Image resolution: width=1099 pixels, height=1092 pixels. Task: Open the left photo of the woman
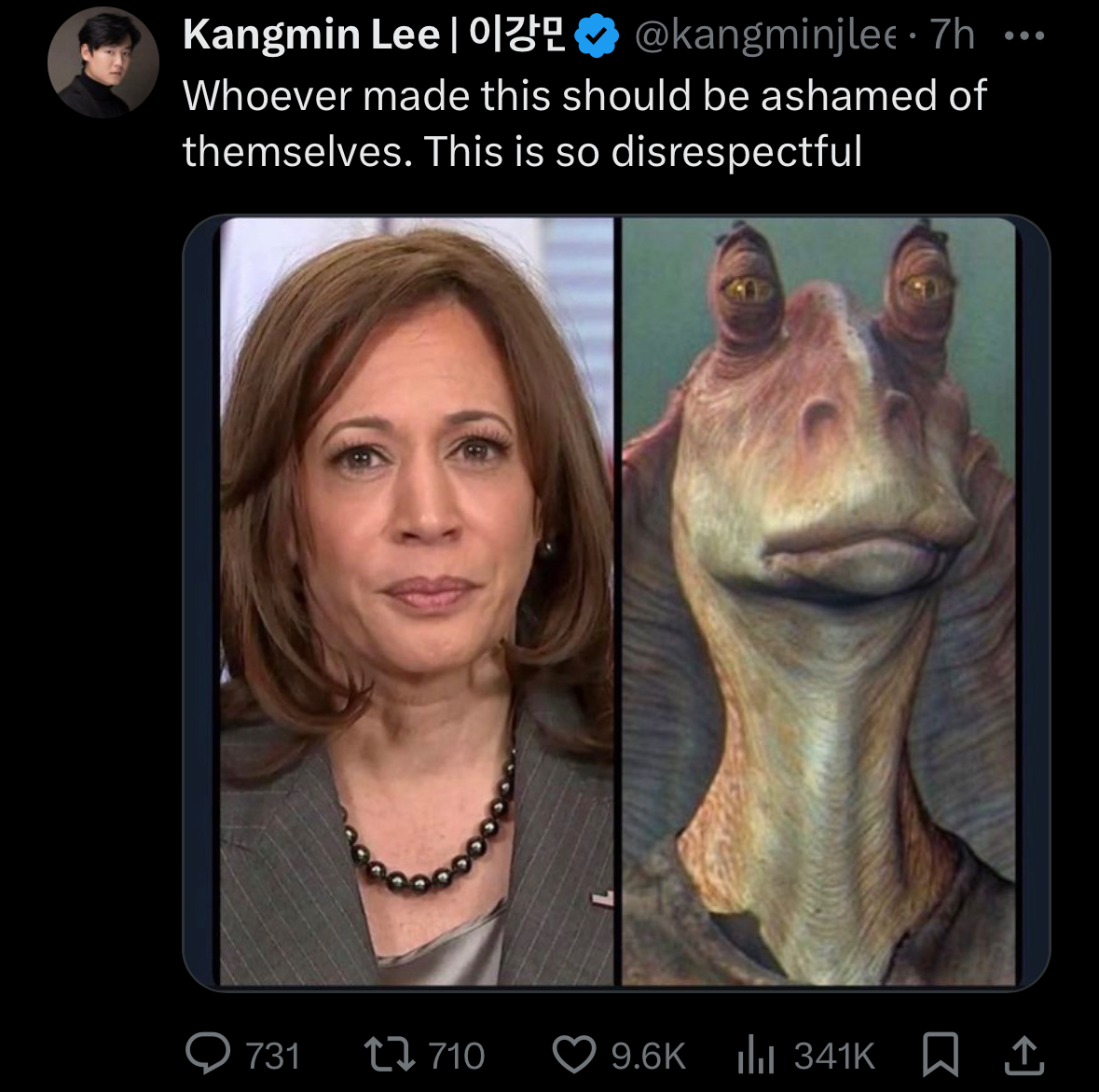click(417, 601)
